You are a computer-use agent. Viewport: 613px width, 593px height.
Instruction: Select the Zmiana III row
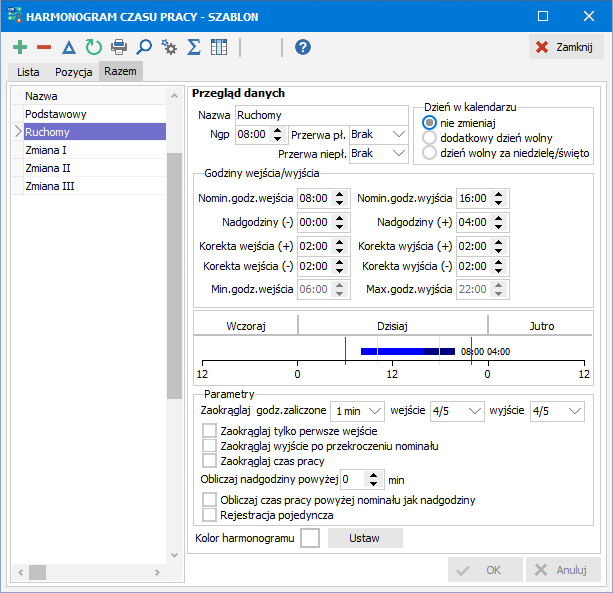[95, 186]
